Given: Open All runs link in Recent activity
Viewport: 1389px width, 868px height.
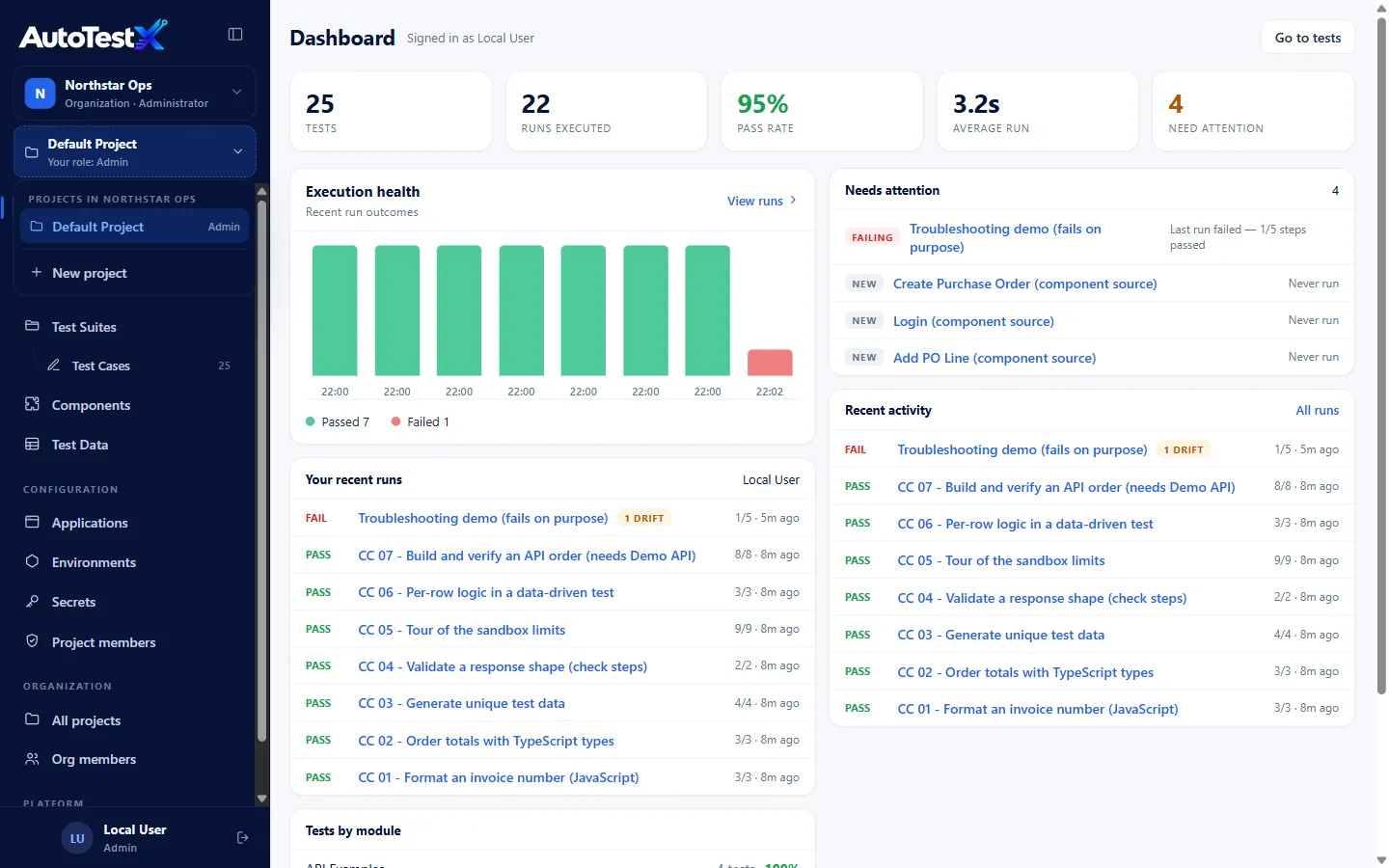Looking at the screenshot, I should click(1317, 411).
